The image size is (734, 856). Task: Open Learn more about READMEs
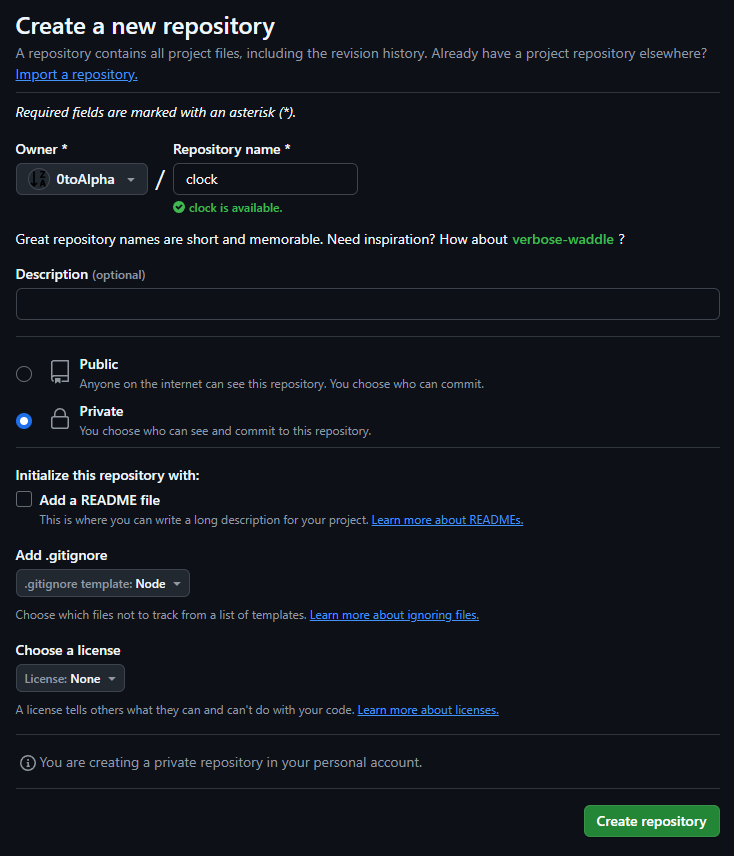pyautogui.click(x=447, y=519)
